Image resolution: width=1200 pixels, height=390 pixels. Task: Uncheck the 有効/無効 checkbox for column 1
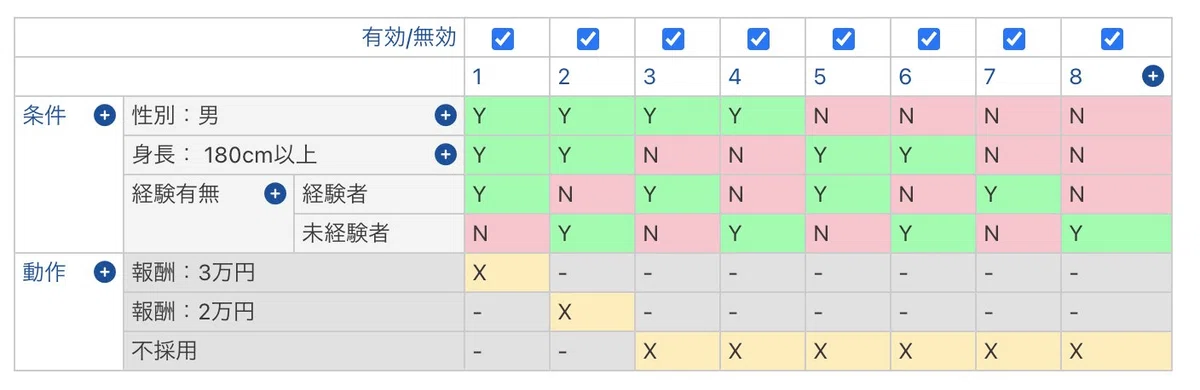tap(503, 39)
